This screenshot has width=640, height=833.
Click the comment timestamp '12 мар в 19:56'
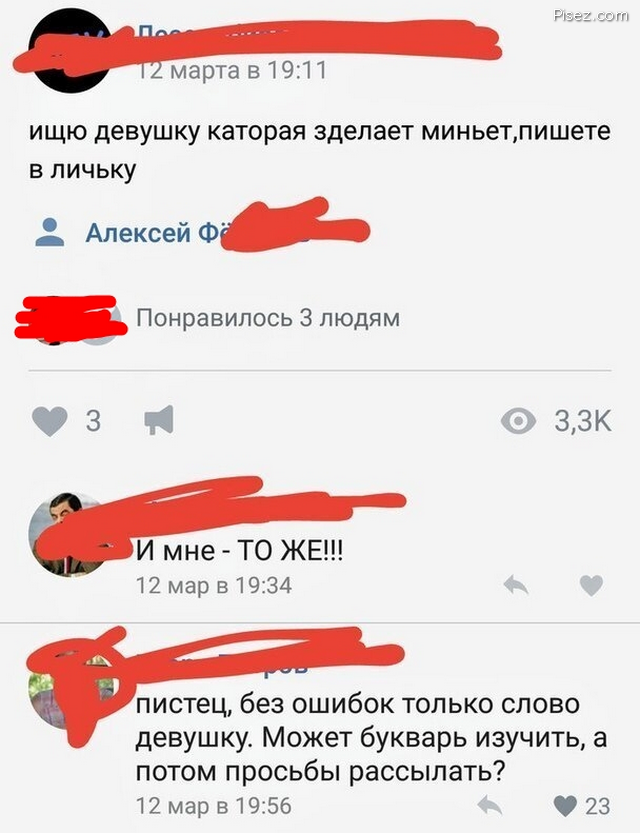pyautogui.click(x=214, y=805)
